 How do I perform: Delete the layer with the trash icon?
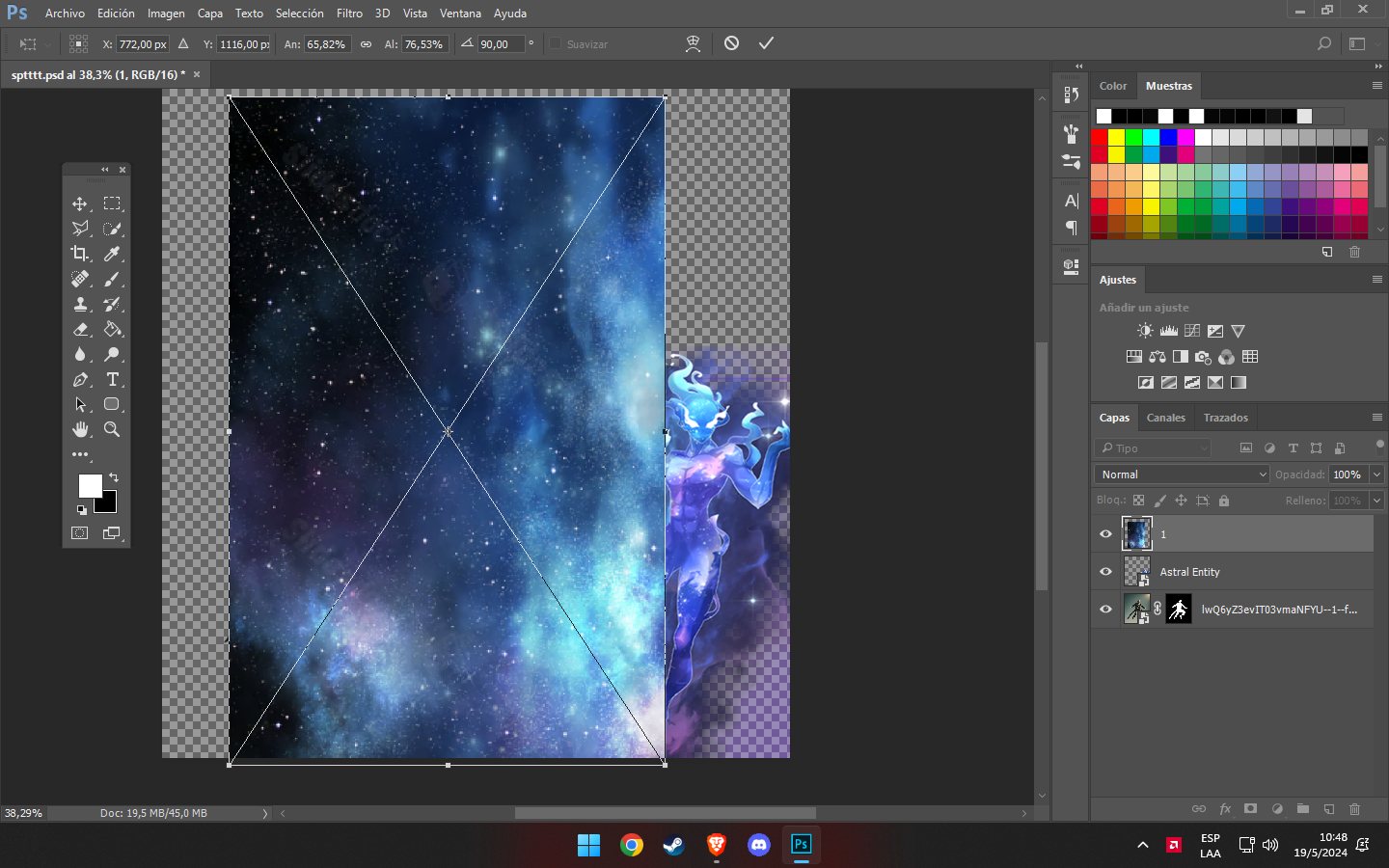tap(1354, 809)
